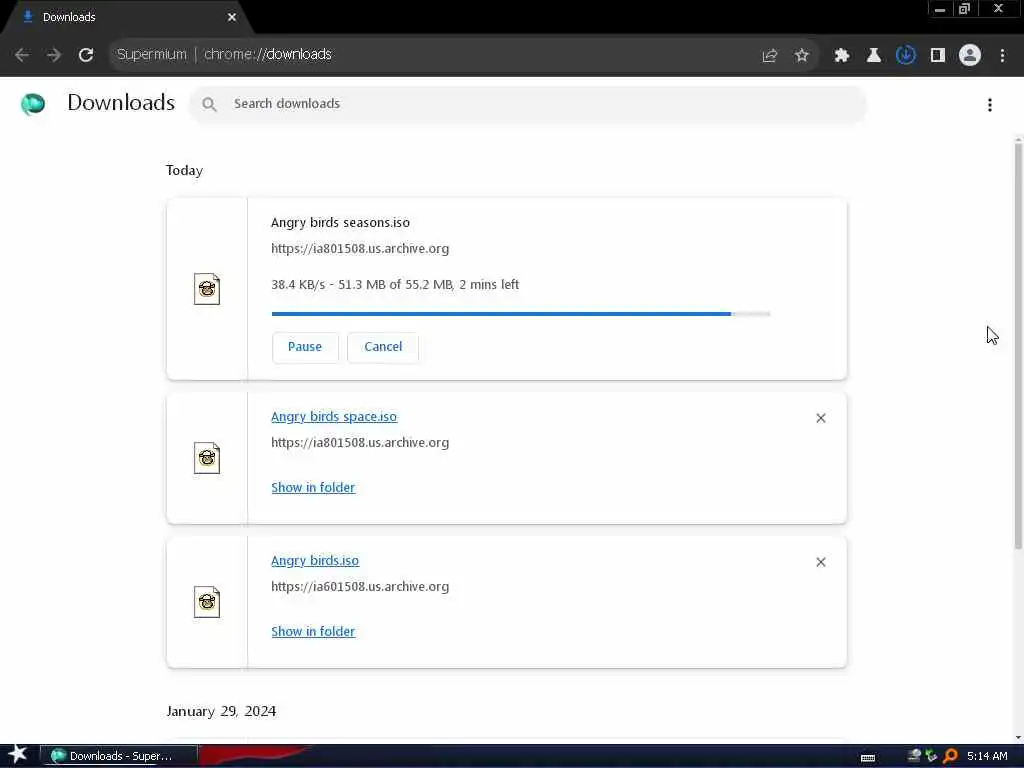Click the Angry birds.iso file icon

(x=207, y=602)
